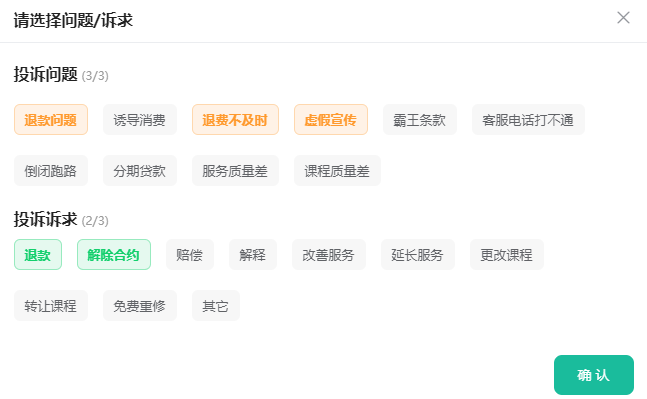Confirm selections with the 确认 button

click(x=593, y=375)
